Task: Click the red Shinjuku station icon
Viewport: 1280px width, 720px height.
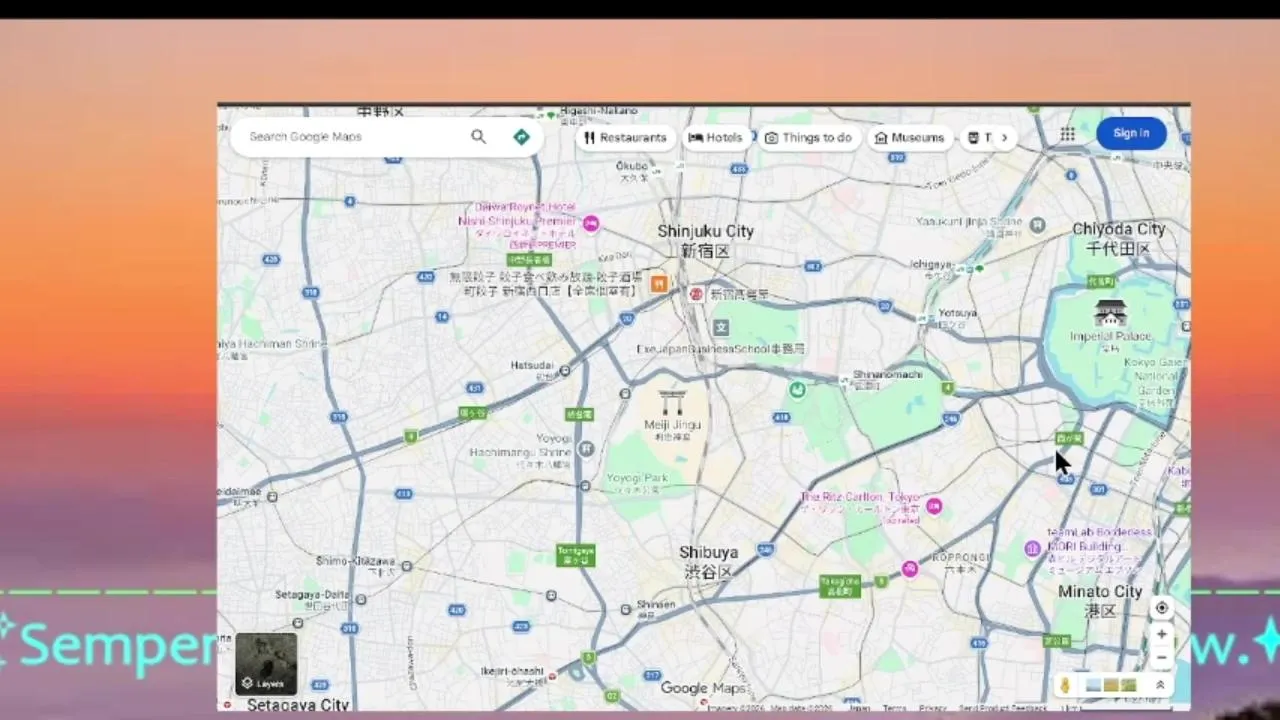Action: (x=696, y=294)
